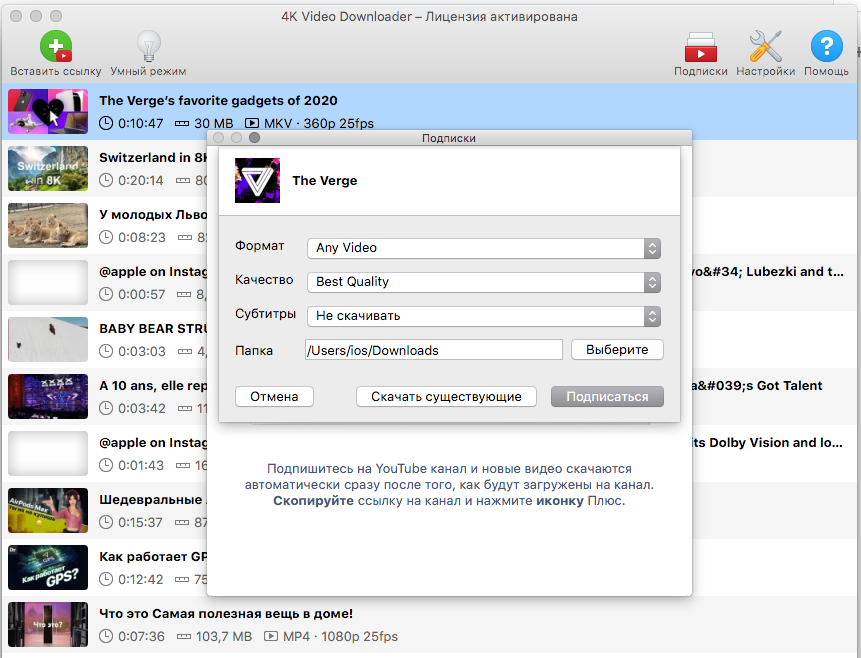Click title 'Что это Самая полезная вещь в доме!'
Image resolution: width=861 pixels, height=658 pixels.
[226, 614]
